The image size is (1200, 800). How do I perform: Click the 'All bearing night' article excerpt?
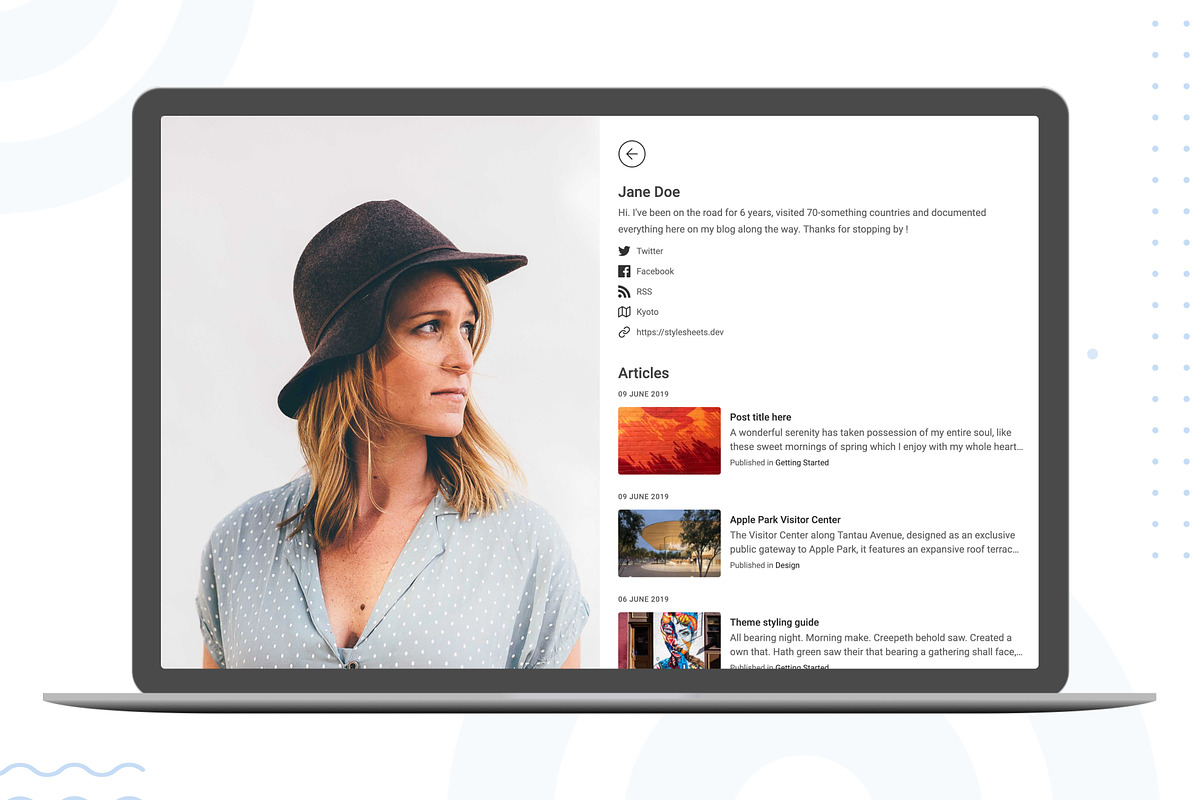(x=876, y=645)
